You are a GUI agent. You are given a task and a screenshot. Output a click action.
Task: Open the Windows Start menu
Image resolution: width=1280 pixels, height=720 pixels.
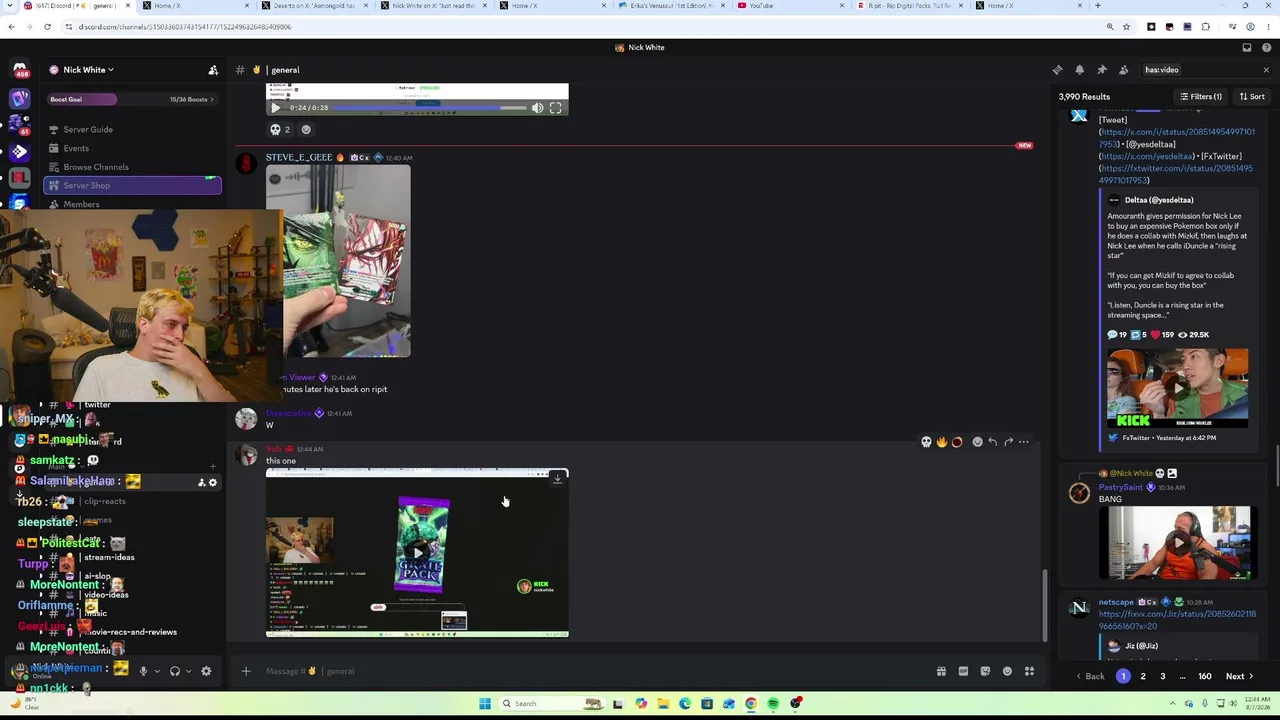tap(485, 703)
